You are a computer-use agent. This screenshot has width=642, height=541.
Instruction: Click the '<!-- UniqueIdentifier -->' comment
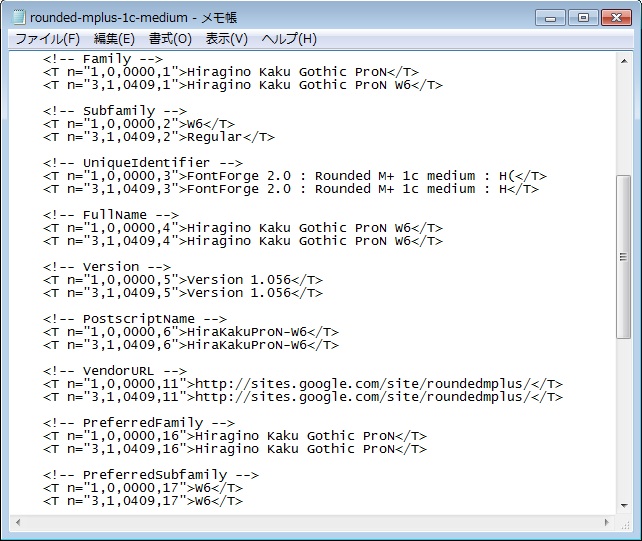143,163
